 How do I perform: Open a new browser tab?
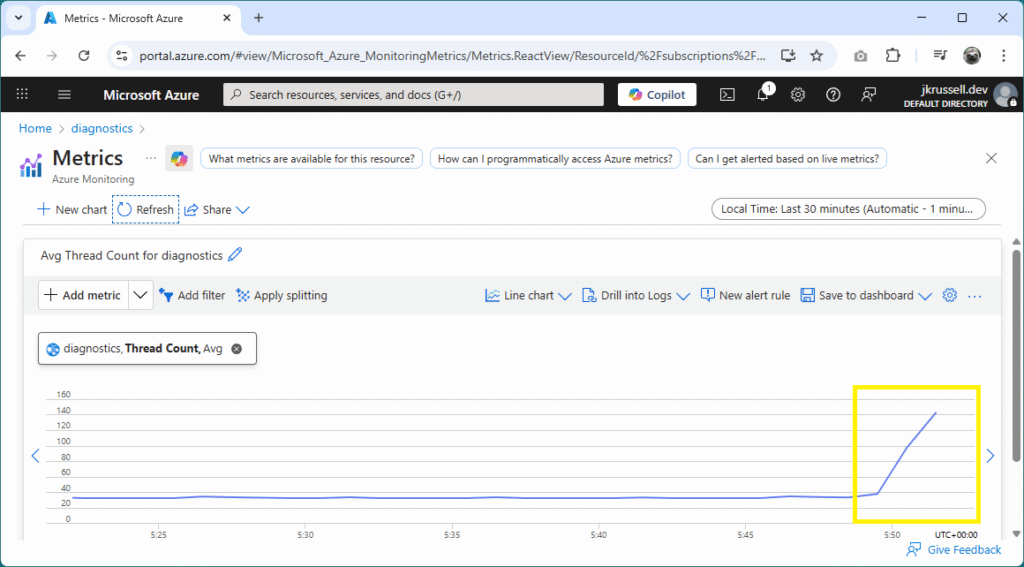click(x=259, y=18)
